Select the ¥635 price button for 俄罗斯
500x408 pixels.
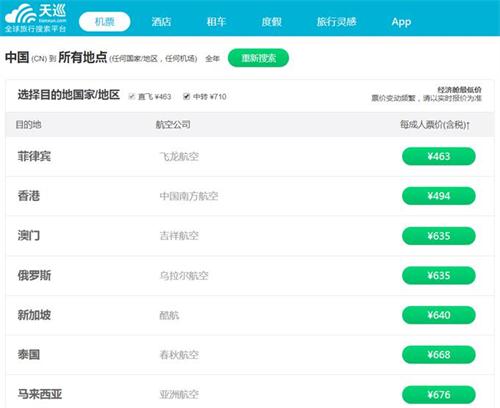pyautogui.click(x=439, y=275)
